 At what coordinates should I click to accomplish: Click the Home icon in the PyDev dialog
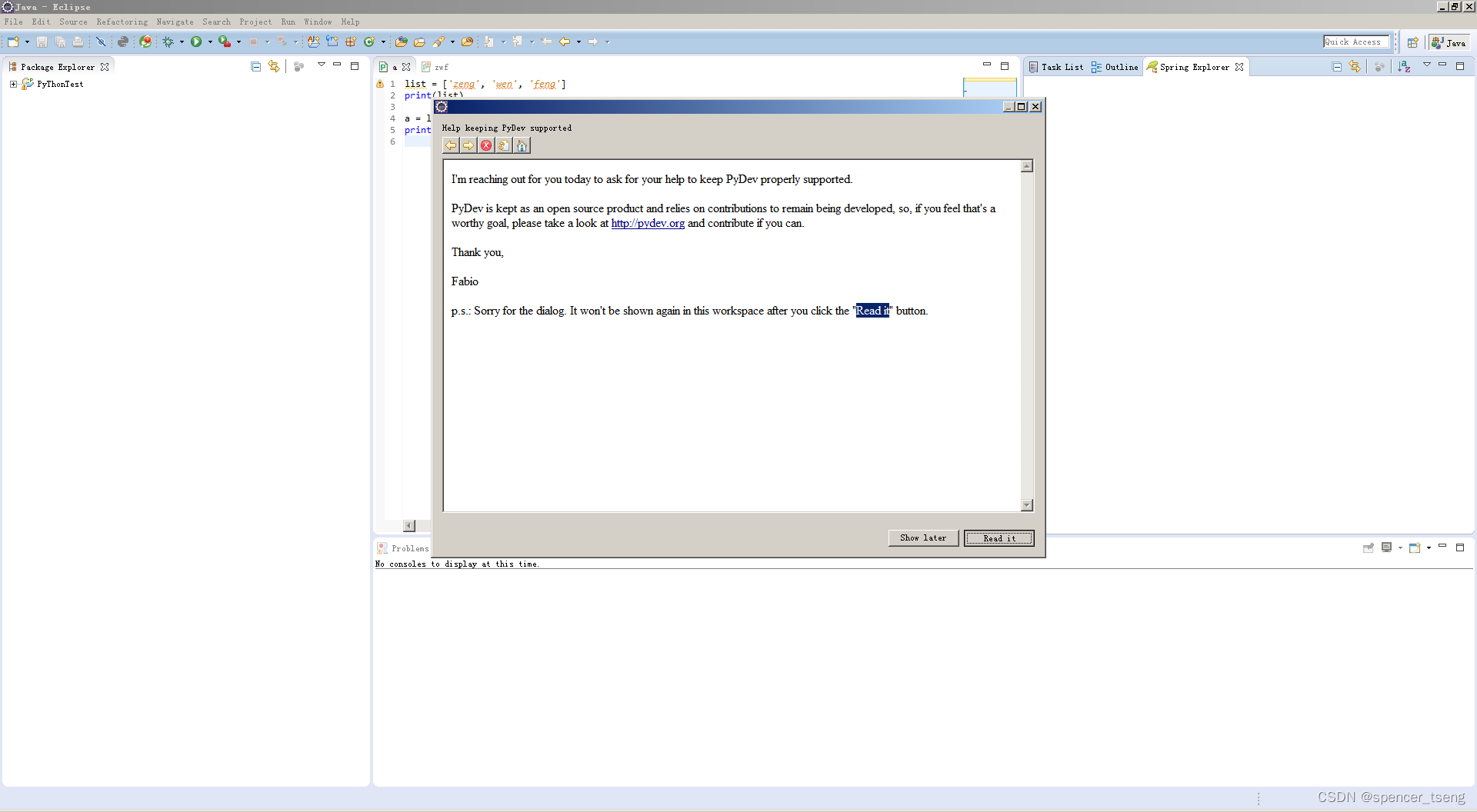522,145
